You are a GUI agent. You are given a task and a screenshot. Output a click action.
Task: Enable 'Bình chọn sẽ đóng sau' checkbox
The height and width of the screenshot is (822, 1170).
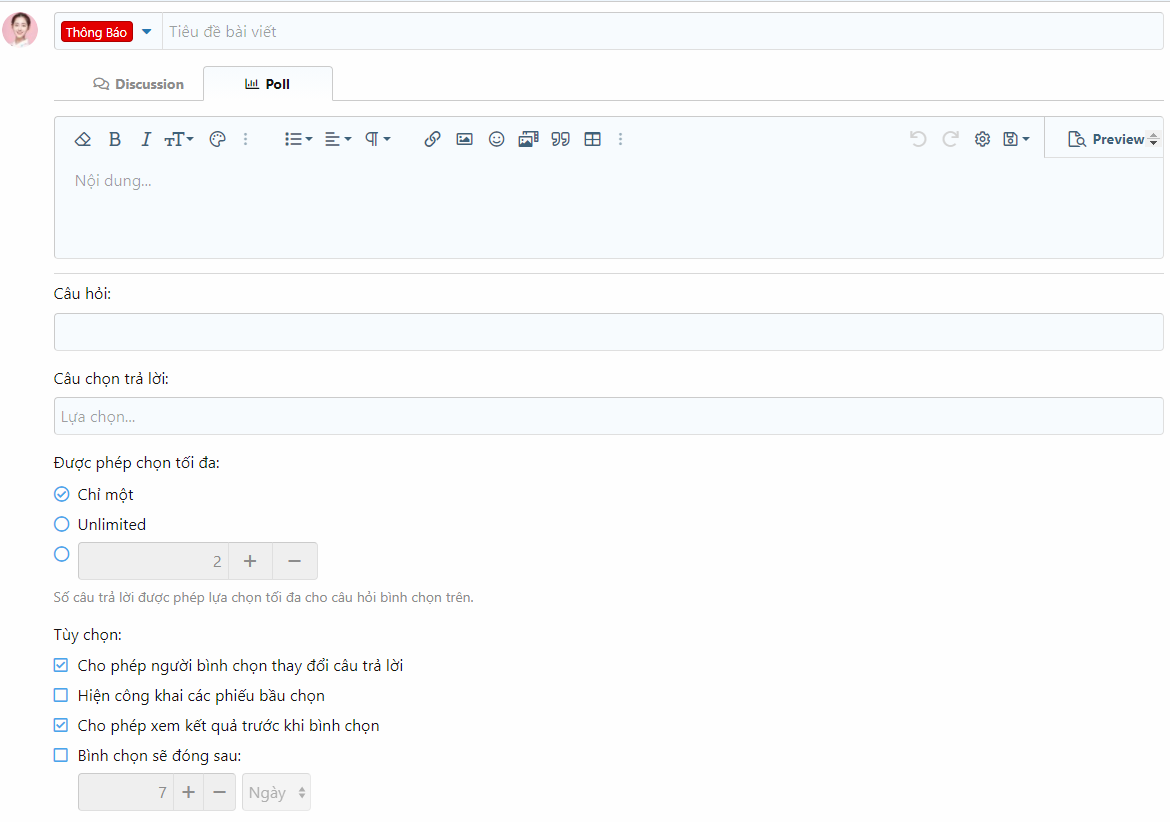click(x=61, y=755)
